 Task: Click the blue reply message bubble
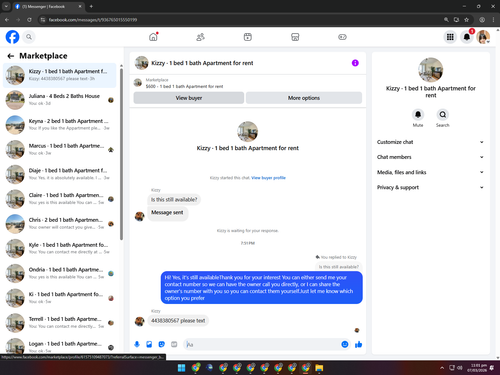tap(262, 288)
